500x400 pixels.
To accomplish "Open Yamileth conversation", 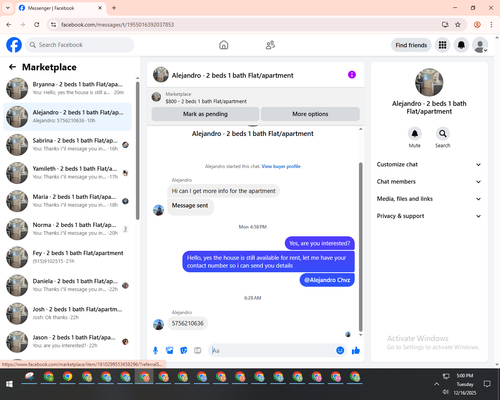I will (68, 173).
